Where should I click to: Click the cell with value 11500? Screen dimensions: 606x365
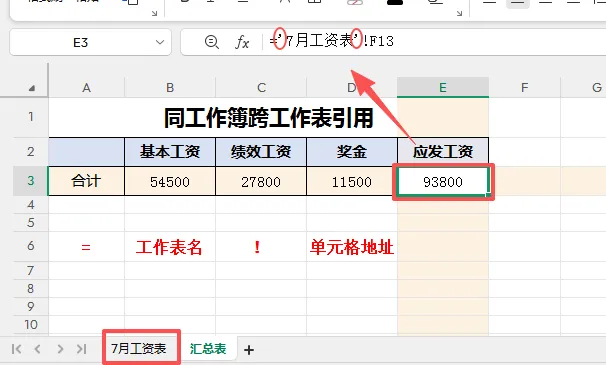pos(352,181)
